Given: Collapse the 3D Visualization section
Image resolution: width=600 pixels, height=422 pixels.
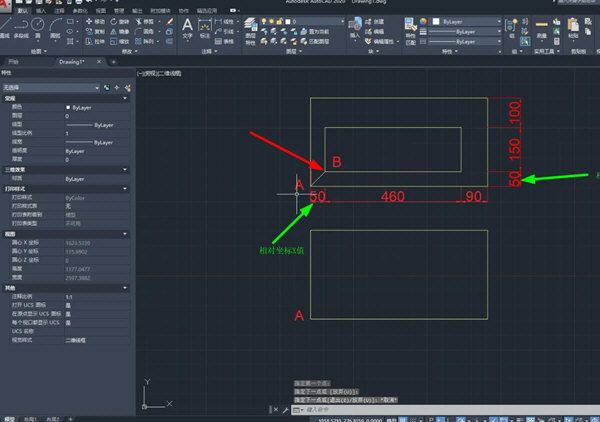Looking at the screenshot, I should pyautogui.click(x=125, y=169).
